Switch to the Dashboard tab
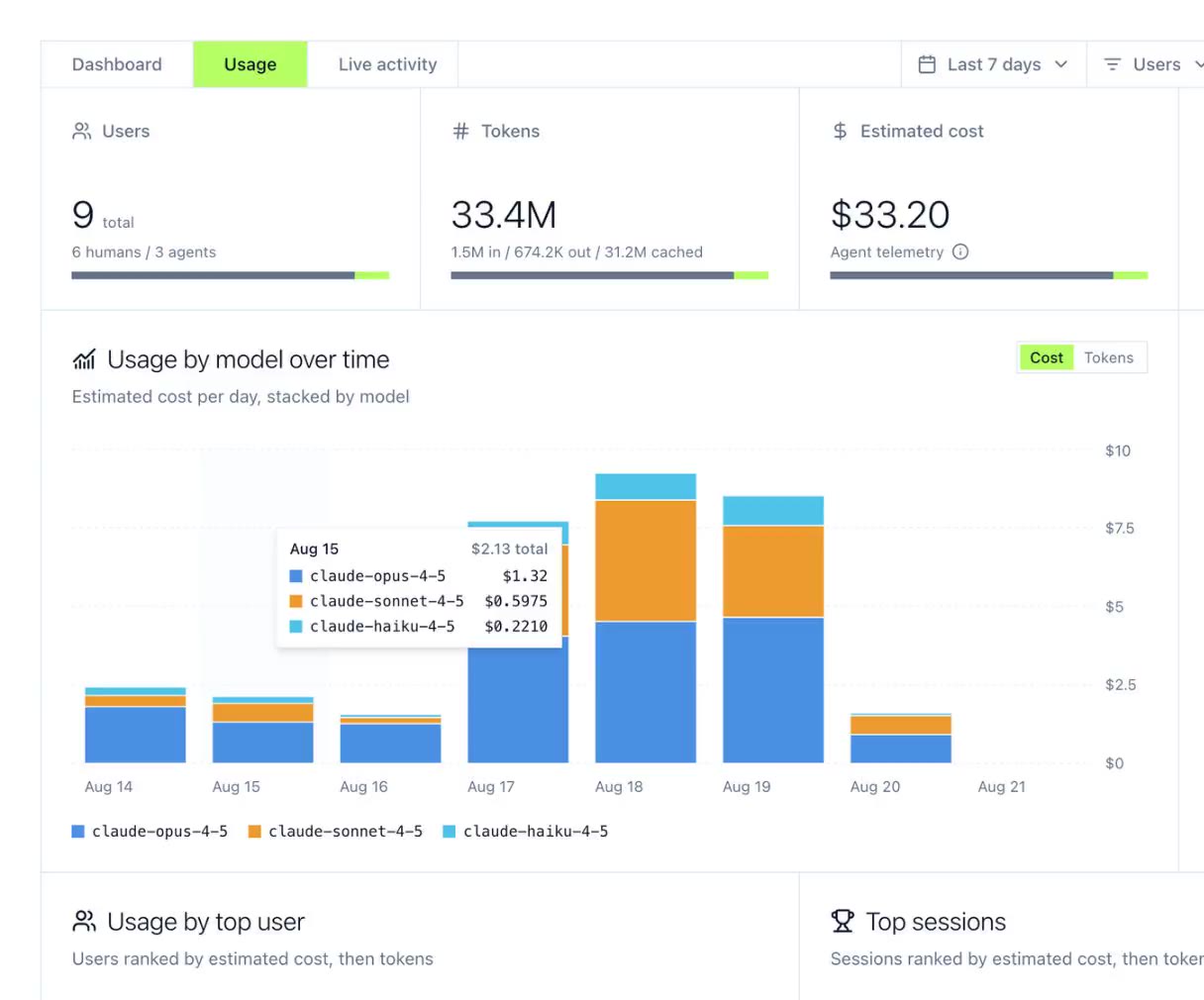Image resolution: width=1204 pixels, height=1000 pixels. coord(117,64)
